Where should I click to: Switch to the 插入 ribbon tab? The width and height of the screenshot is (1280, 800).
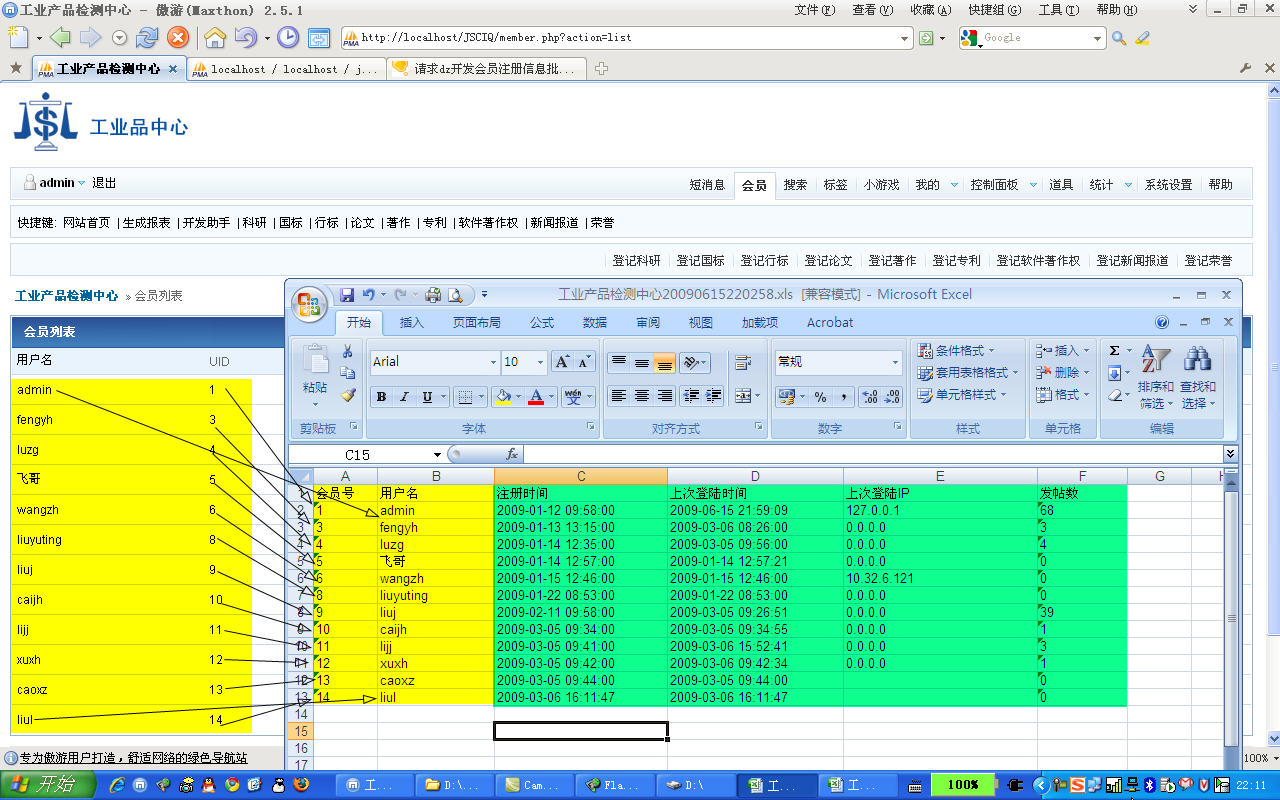pyautogui.click(x=412, y=322)
